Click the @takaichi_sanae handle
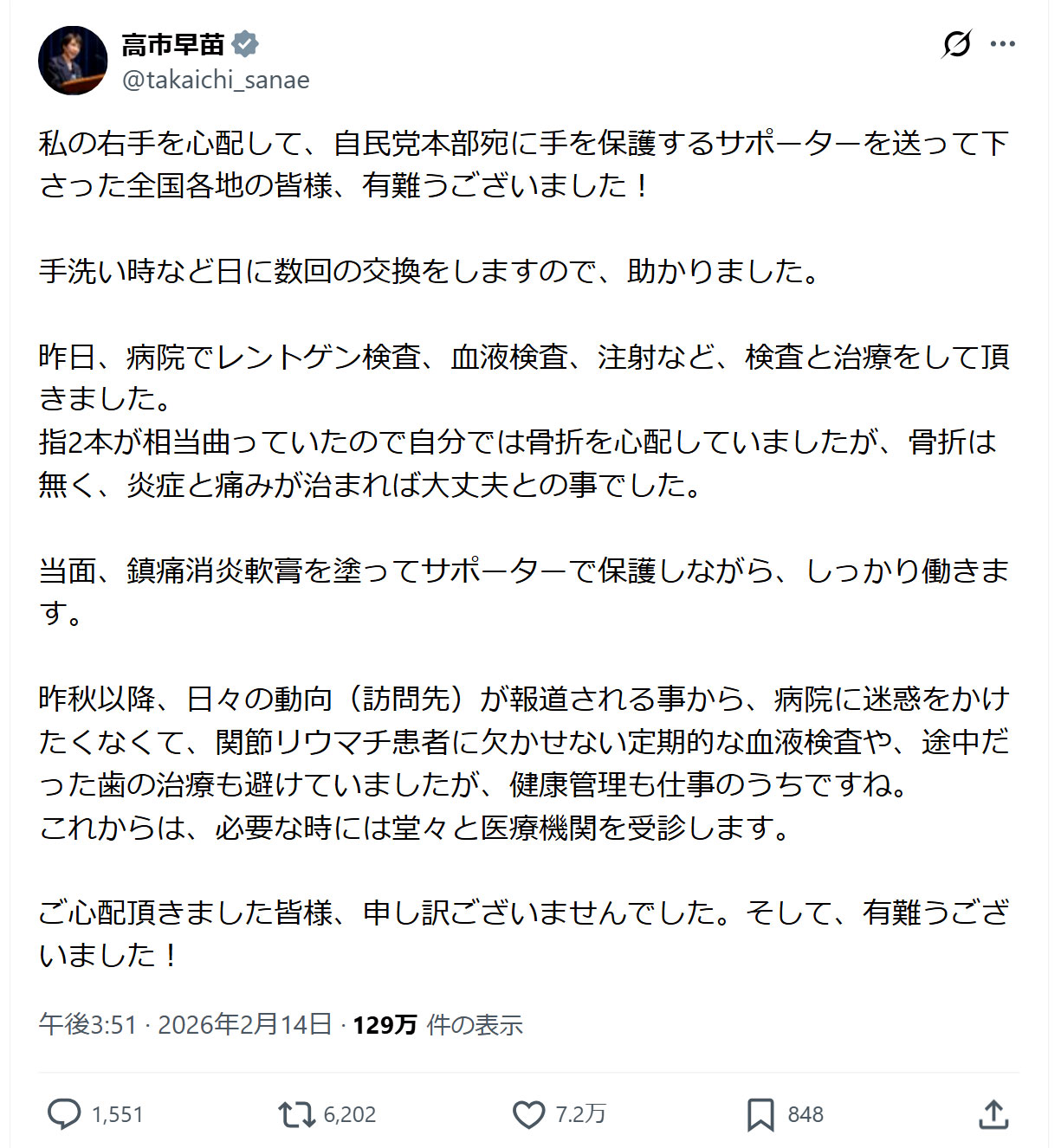Viewport: 1061px width, 1148px height. coord(216,80)
